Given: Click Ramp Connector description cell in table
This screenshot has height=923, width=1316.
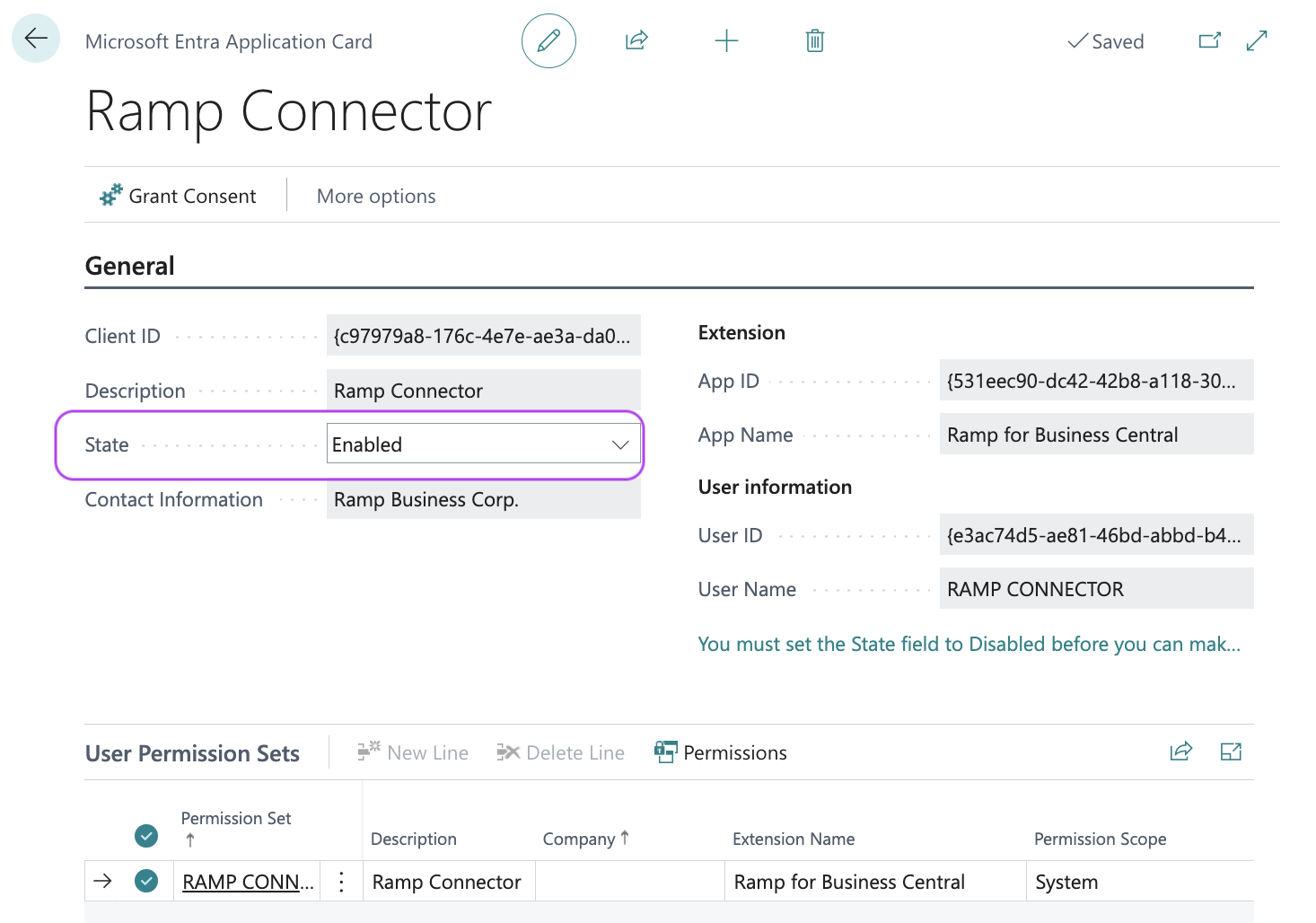Looking at the screenshot, I should [x=449, y=882].
